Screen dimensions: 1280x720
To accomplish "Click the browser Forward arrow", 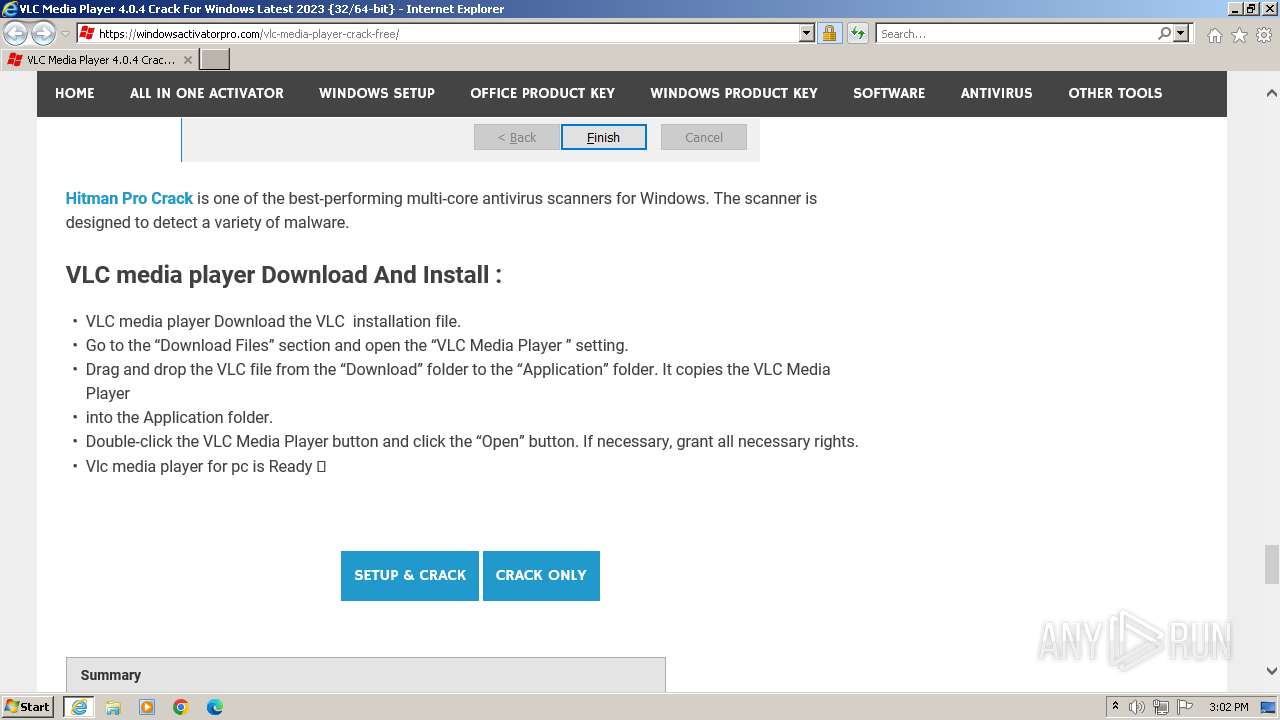I will point(43,33).
